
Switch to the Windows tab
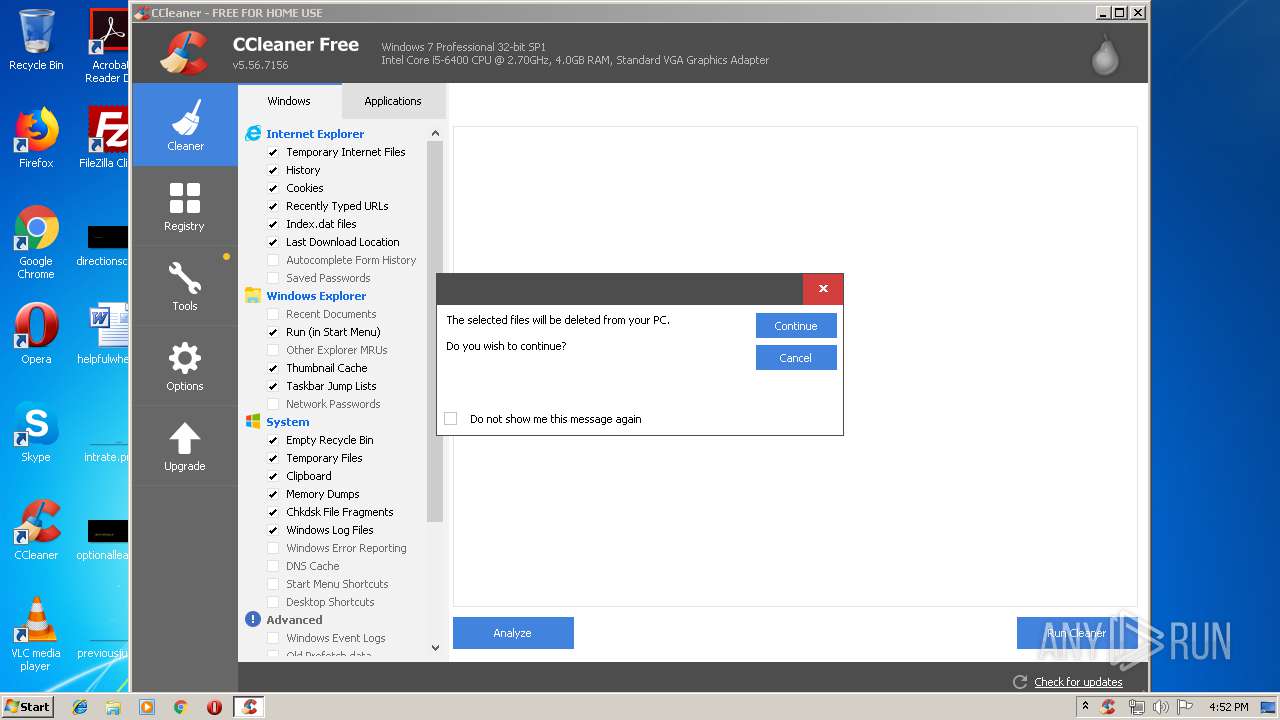289,101
